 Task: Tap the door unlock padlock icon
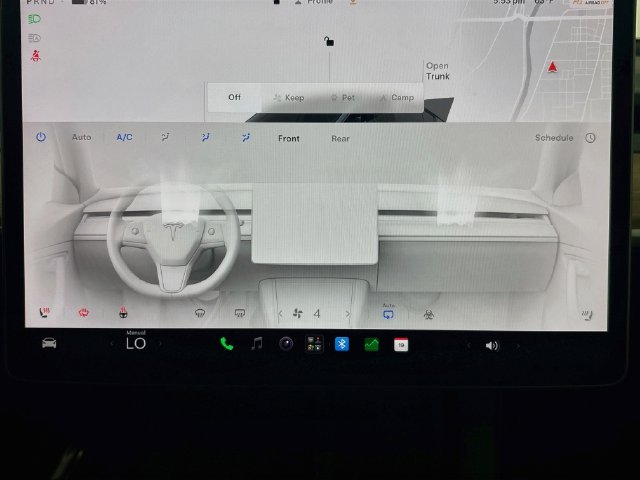(x=329, y=41)
